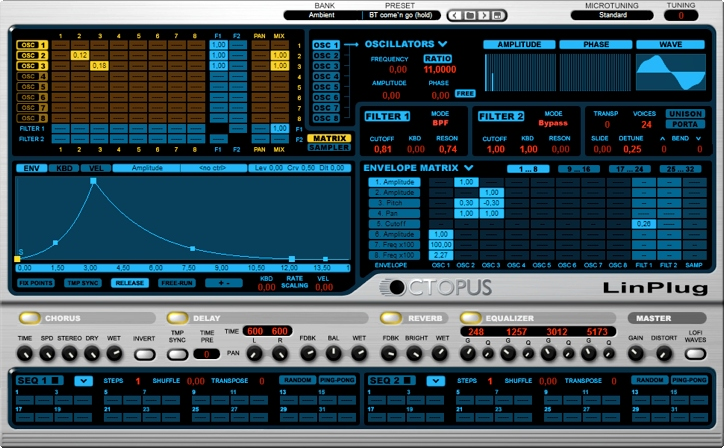
Task: Open the Ambient bank selector
Action: click(x=322, y=15)
